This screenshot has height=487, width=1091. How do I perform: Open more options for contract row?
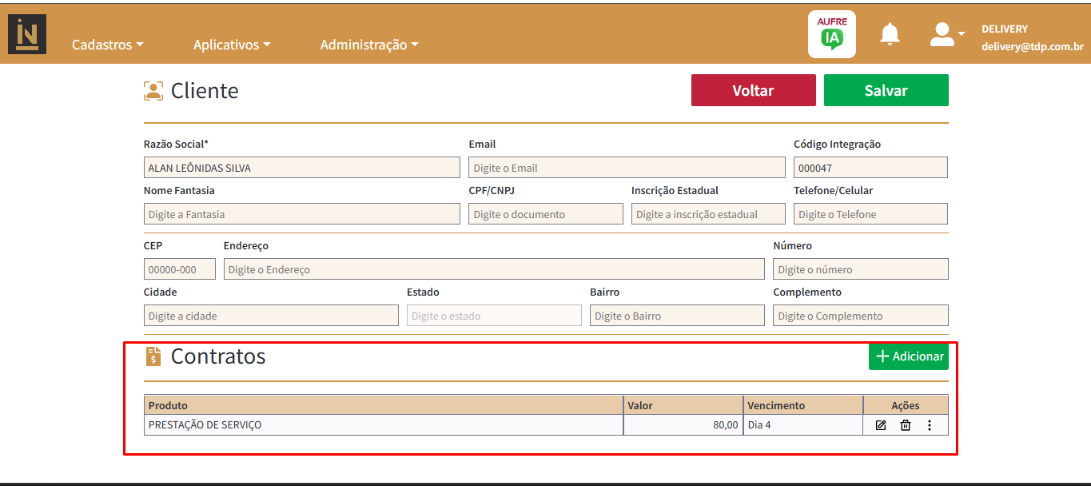click(929, 425)
